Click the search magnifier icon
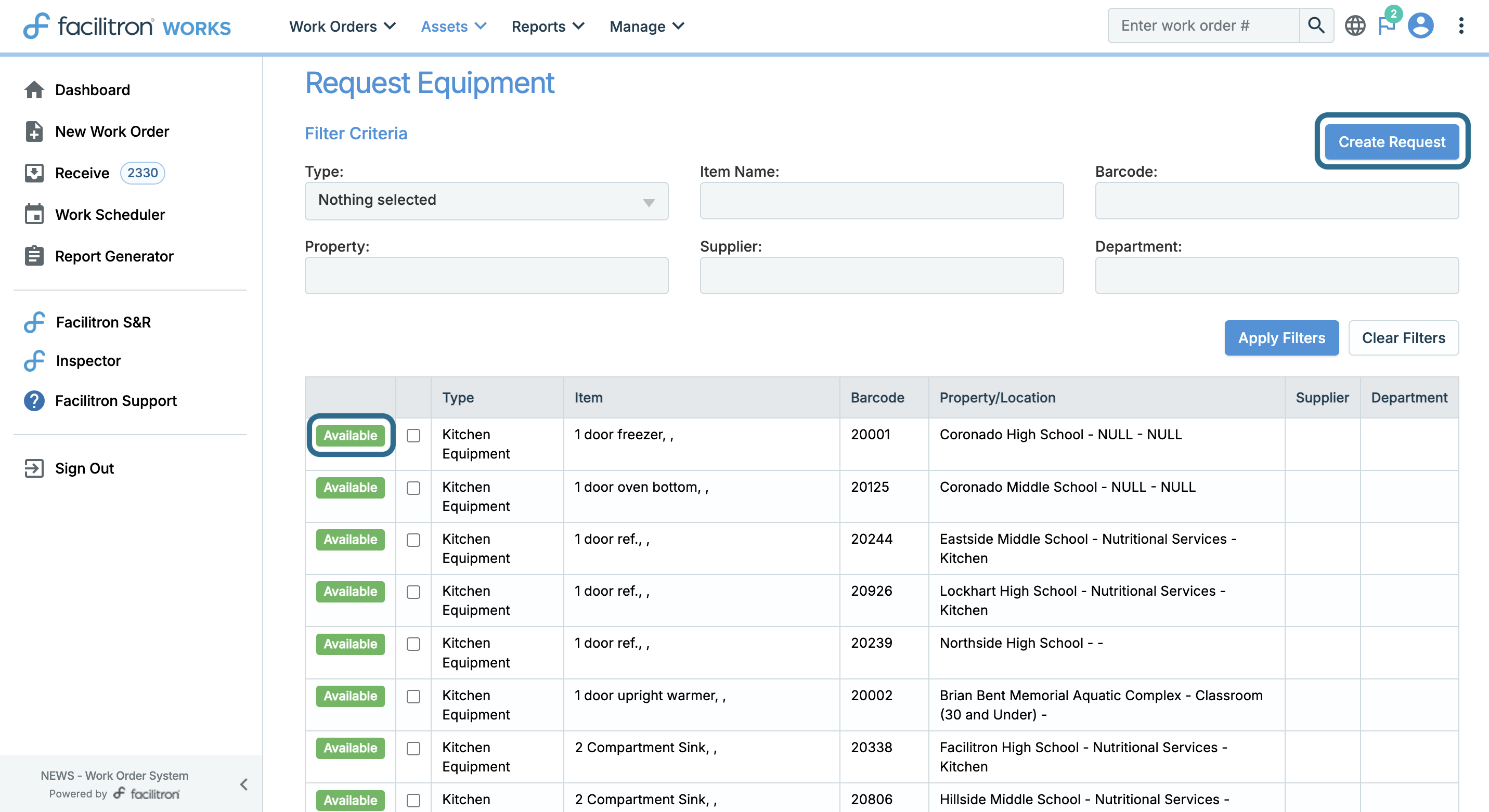 [1316, 25]
